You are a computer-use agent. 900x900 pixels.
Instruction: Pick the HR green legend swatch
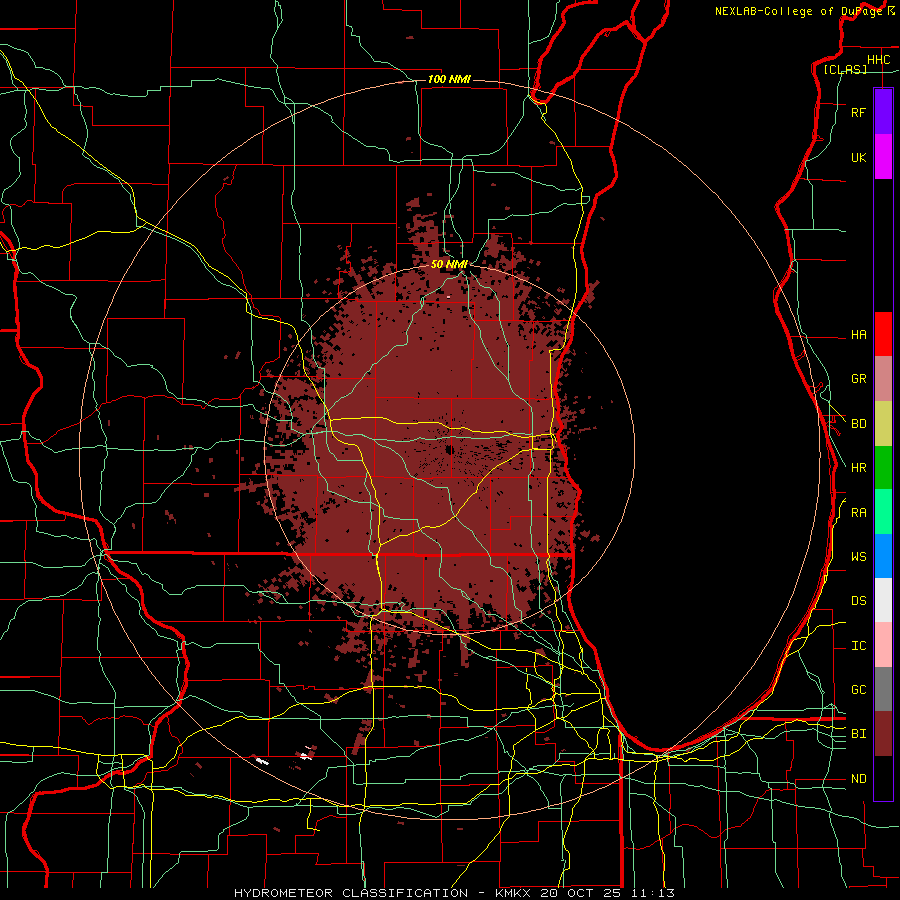click(x=883, y=468)
